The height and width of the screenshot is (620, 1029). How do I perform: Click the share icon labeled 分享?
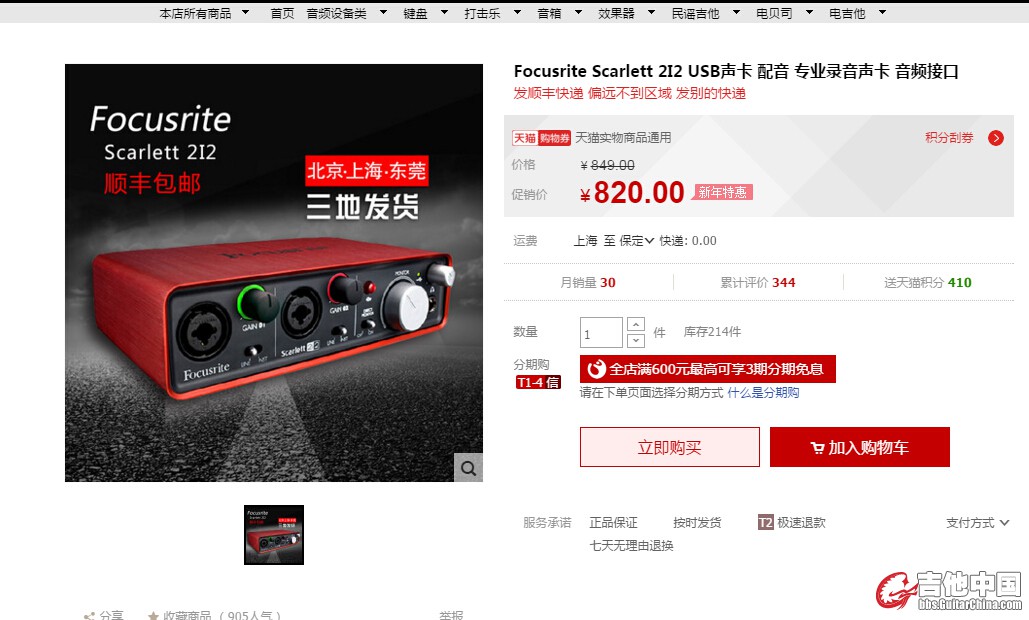pos(89,615)
